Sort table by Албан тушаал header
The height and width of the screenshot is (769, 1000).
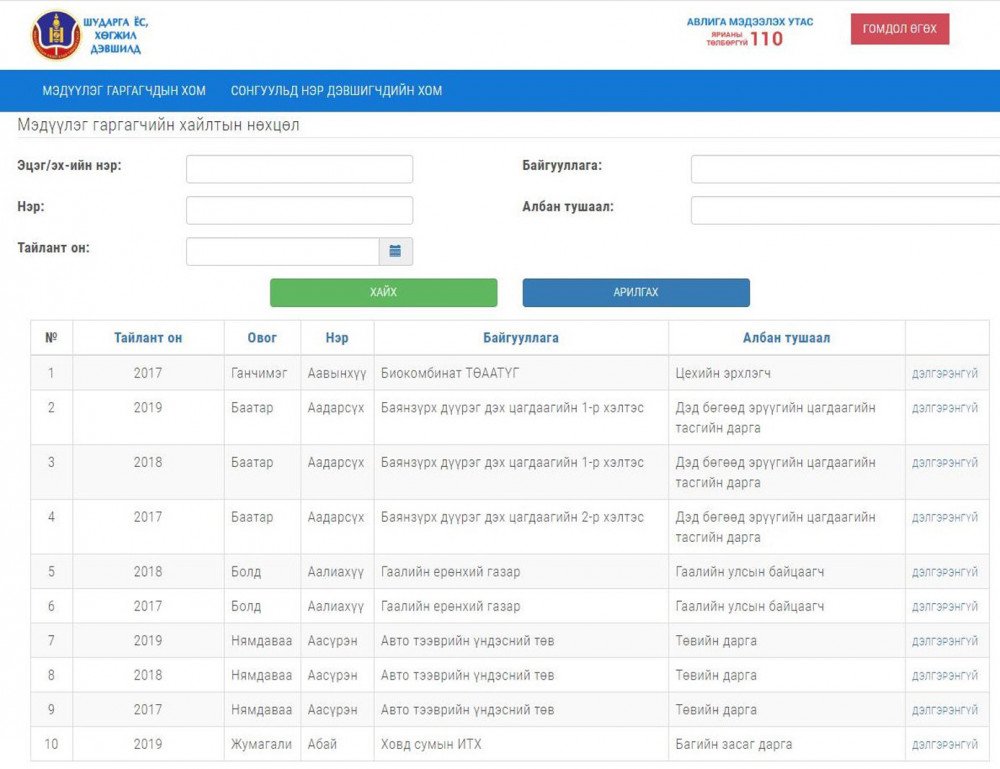[786, 338]
